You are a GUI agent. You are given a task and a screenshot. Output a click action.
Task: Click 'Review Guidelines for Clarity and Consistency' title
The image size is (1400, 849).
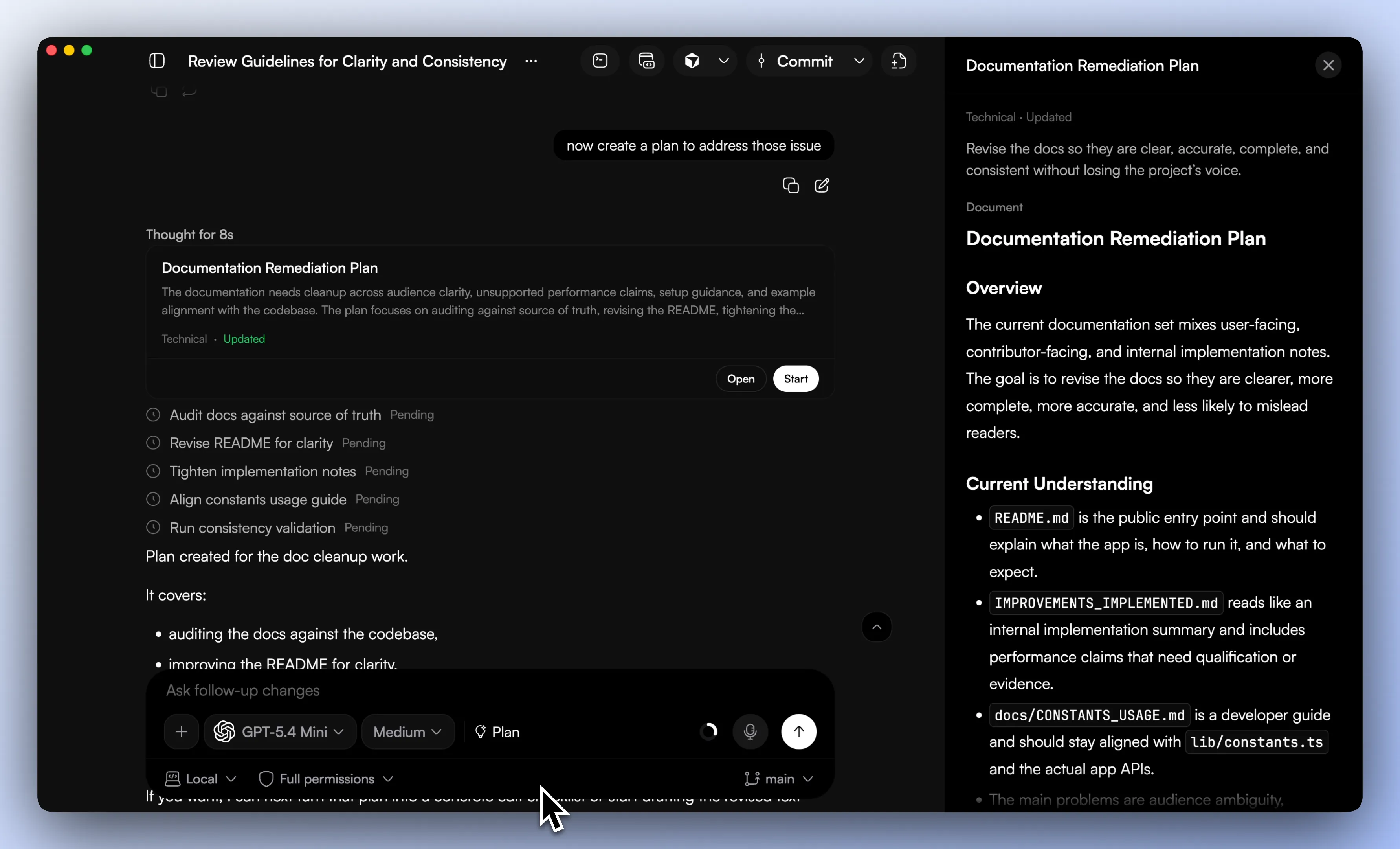point(347,61)
